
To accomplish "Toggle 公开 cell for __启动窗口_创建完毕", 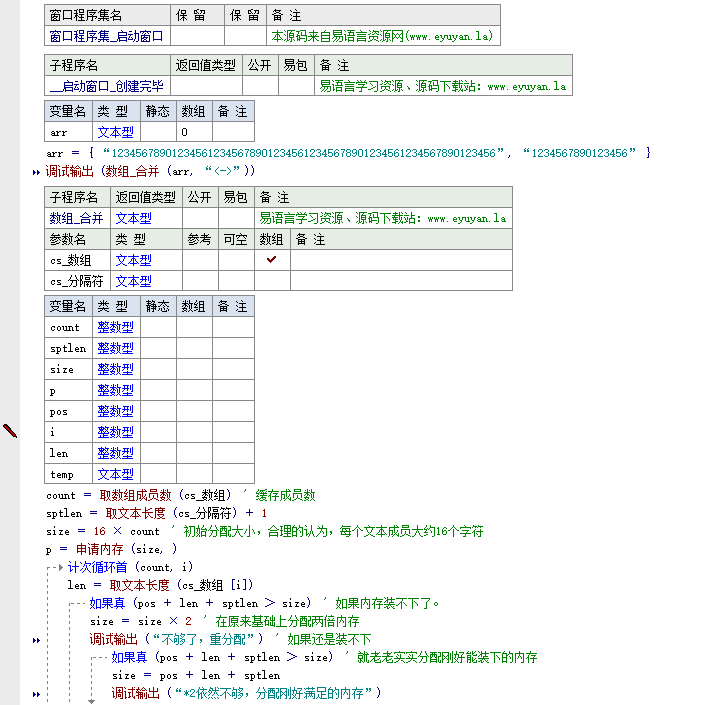I will (260, 86).
